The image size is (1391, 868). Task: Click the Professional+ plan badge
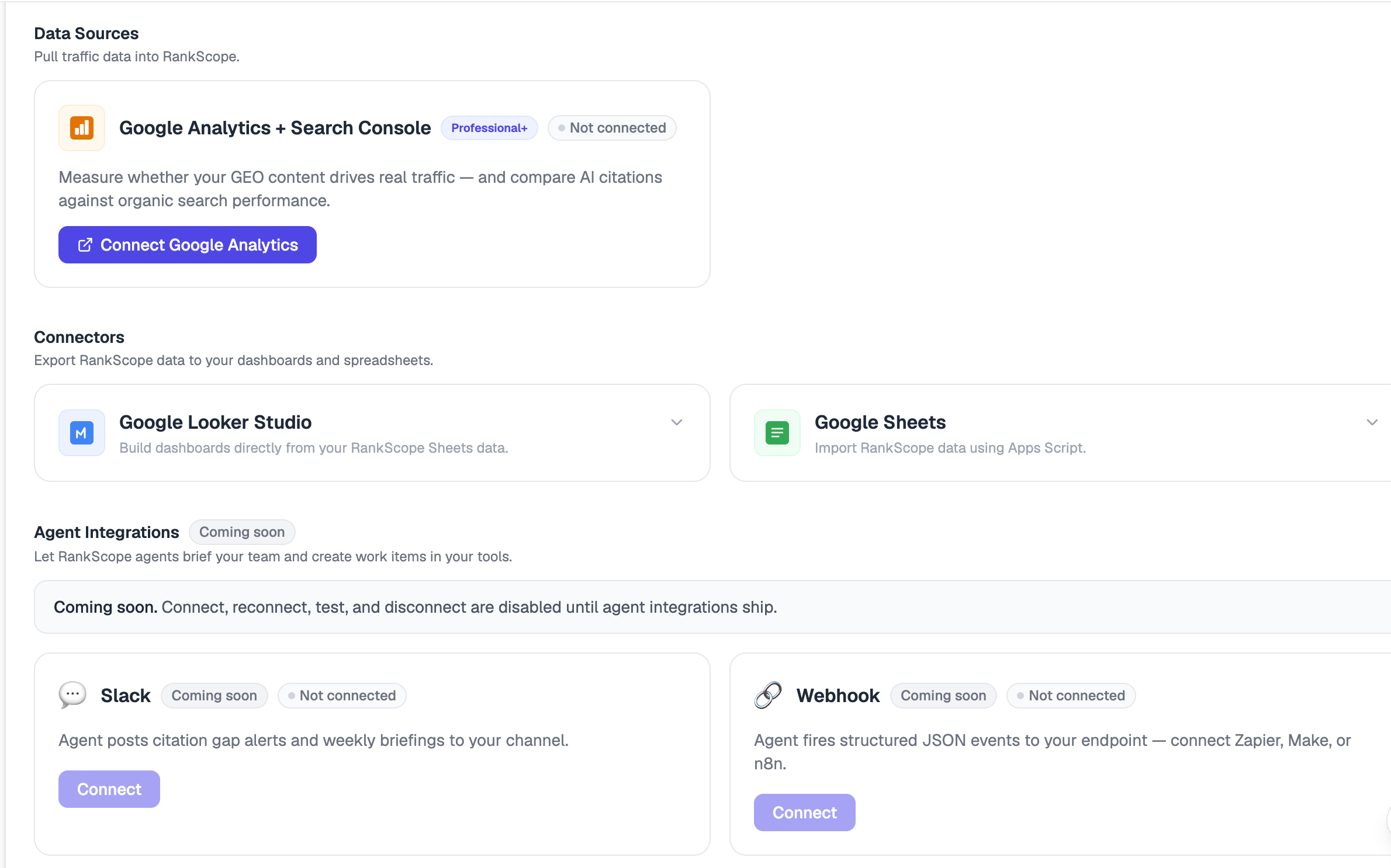click(489, 128)
